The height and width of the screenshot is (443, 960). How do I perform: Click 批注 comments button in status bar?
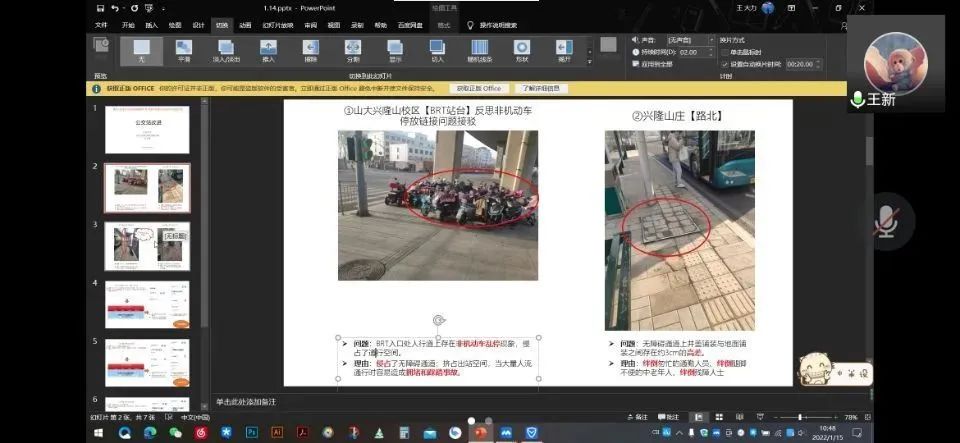click(x=669, y=417)
